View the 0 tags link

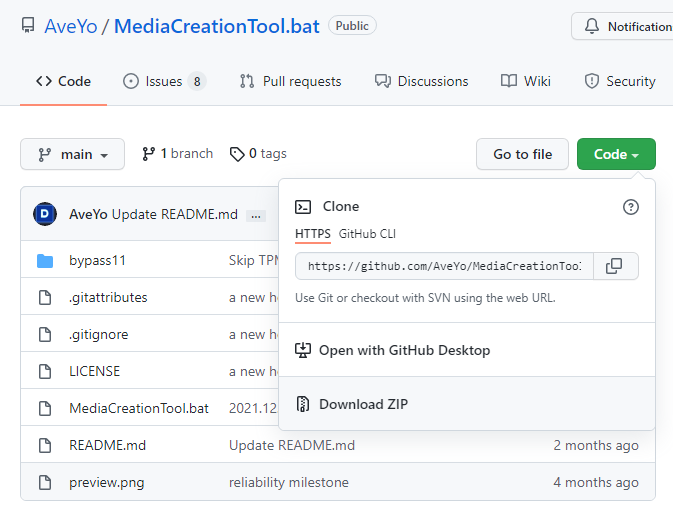tap(258, 154)
